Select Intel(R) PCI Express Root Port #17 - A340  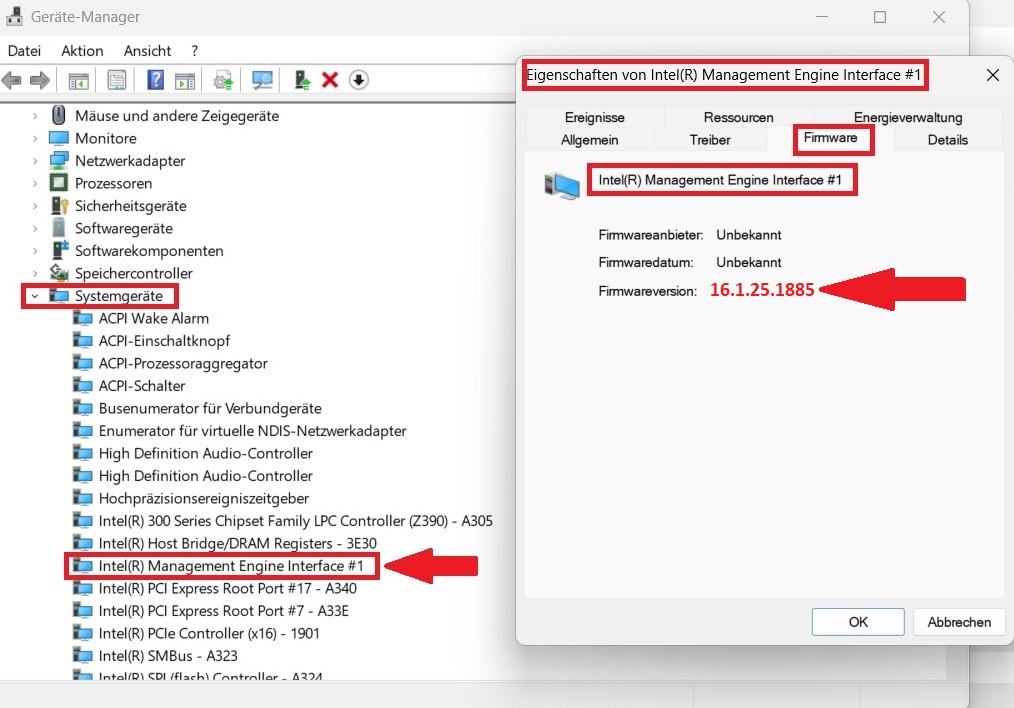[228, 588]
